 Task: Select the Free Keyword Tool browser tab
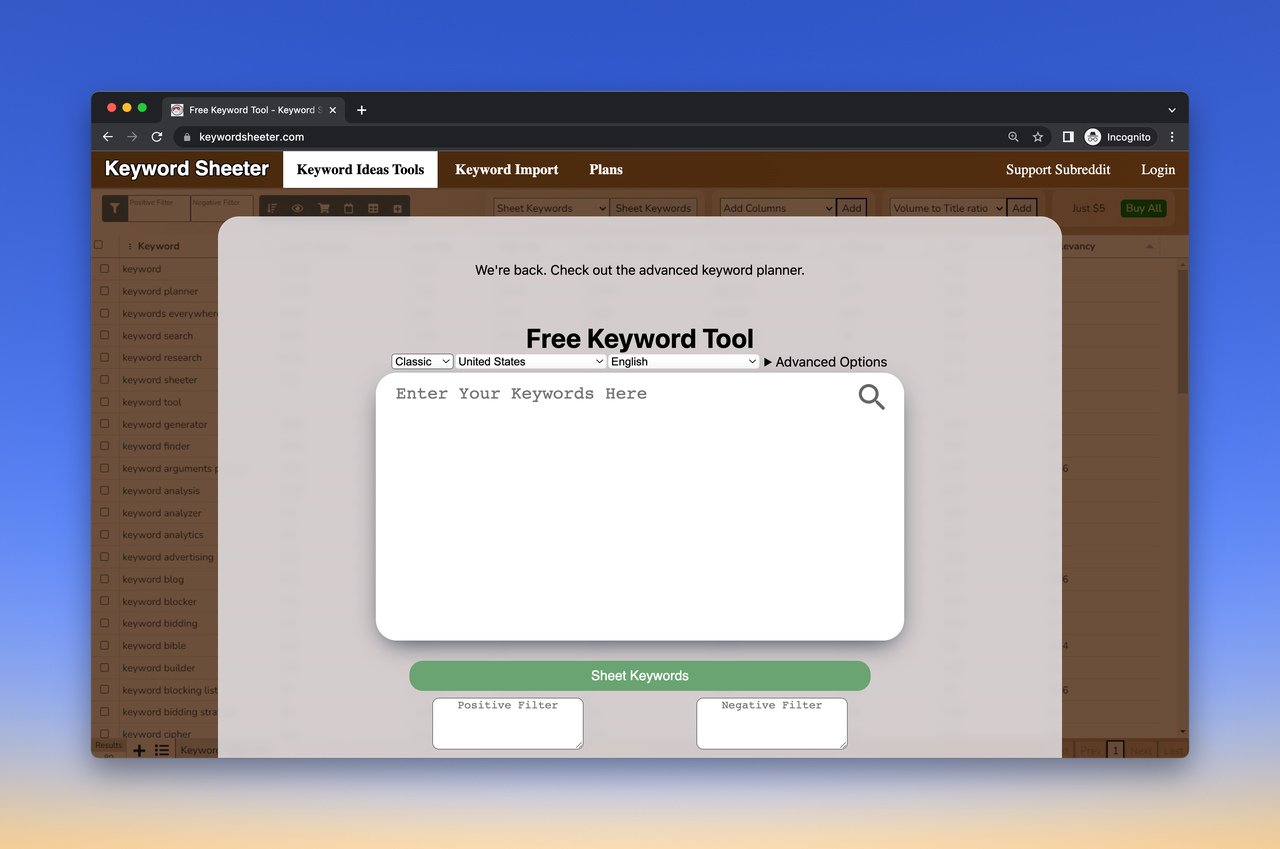[x=253, y=110]
